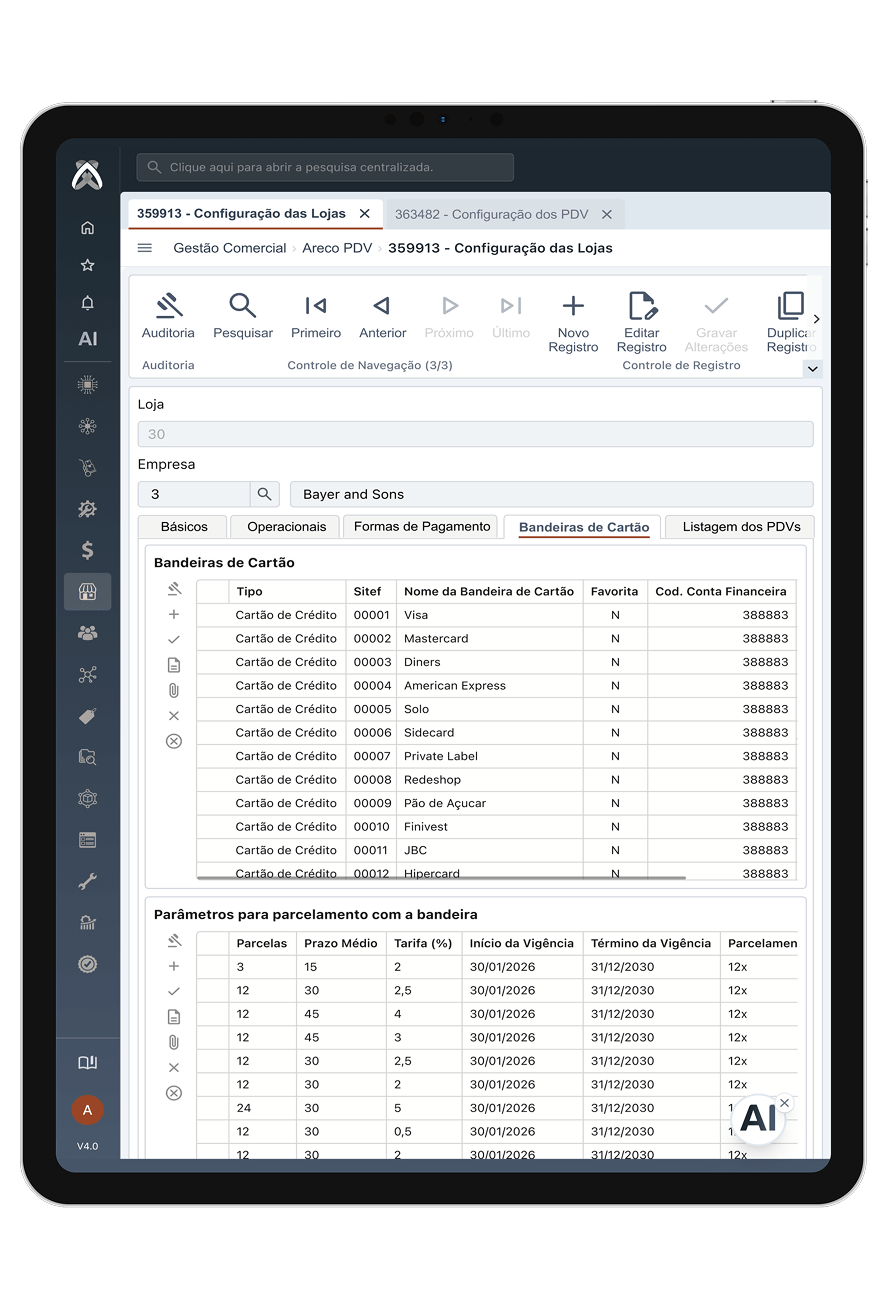888x1308 pixels.
Task: Click the Empresa code field with 3
Action: [x=194, y=494]
